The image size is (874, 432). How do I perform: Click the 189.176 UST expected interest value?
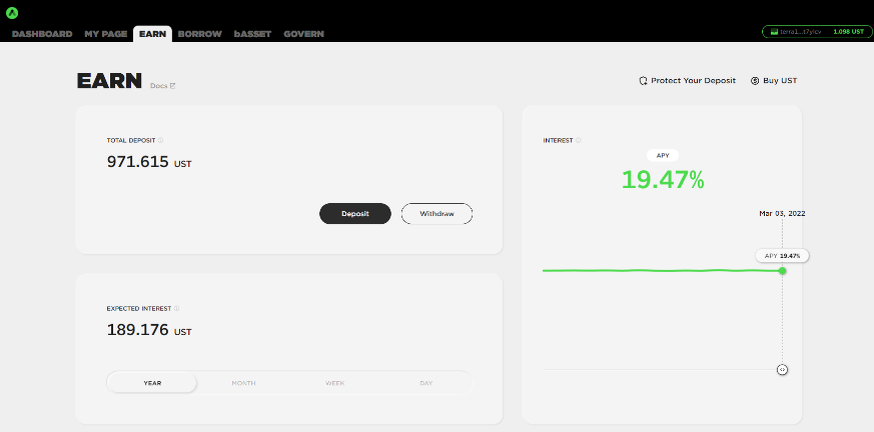pos(149,330)
